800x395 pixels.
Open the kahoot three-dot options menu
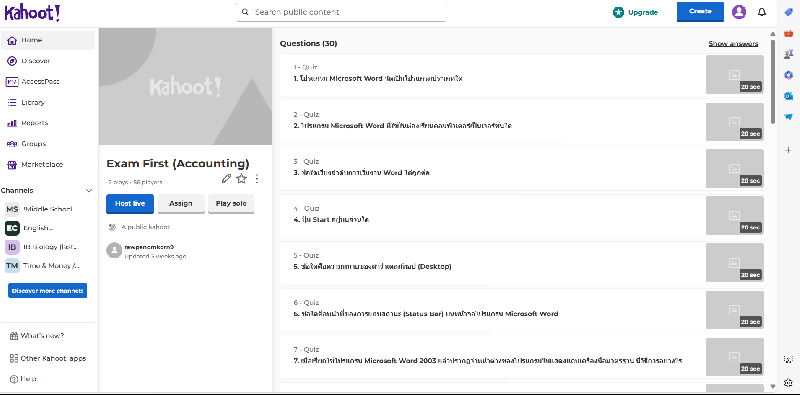(257, 179)
